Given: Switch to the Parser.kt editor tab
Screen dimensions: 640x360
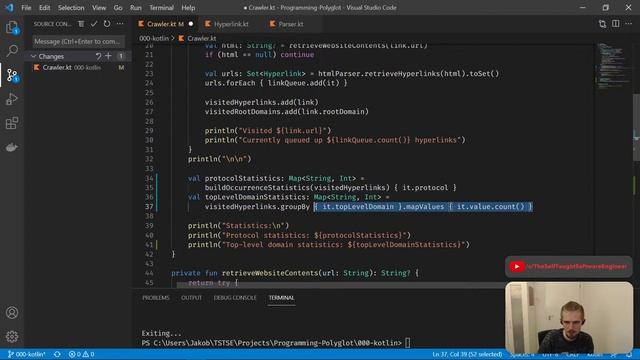Looking at the screenshot, I should click(291, 24).
